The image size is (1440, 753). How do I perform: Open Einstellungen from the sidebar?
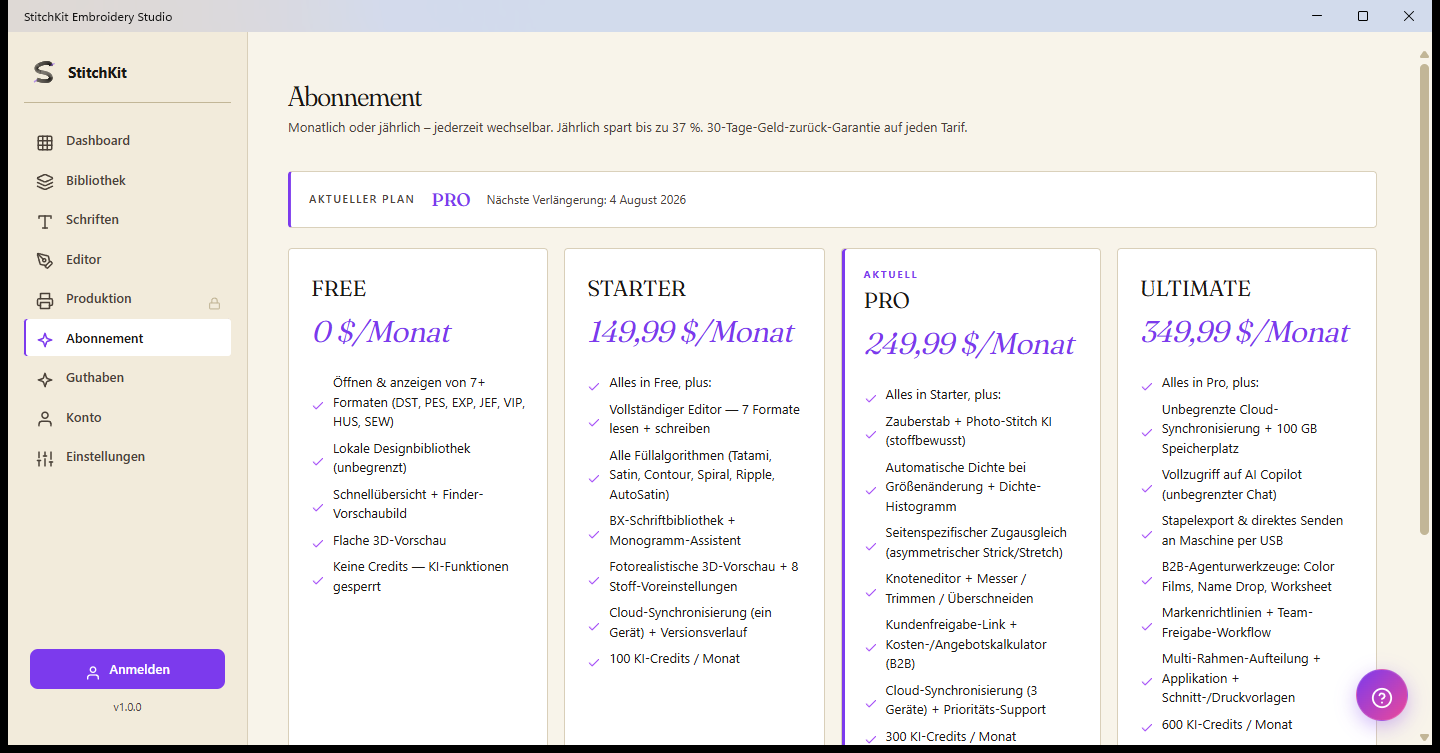pos(127,457)
